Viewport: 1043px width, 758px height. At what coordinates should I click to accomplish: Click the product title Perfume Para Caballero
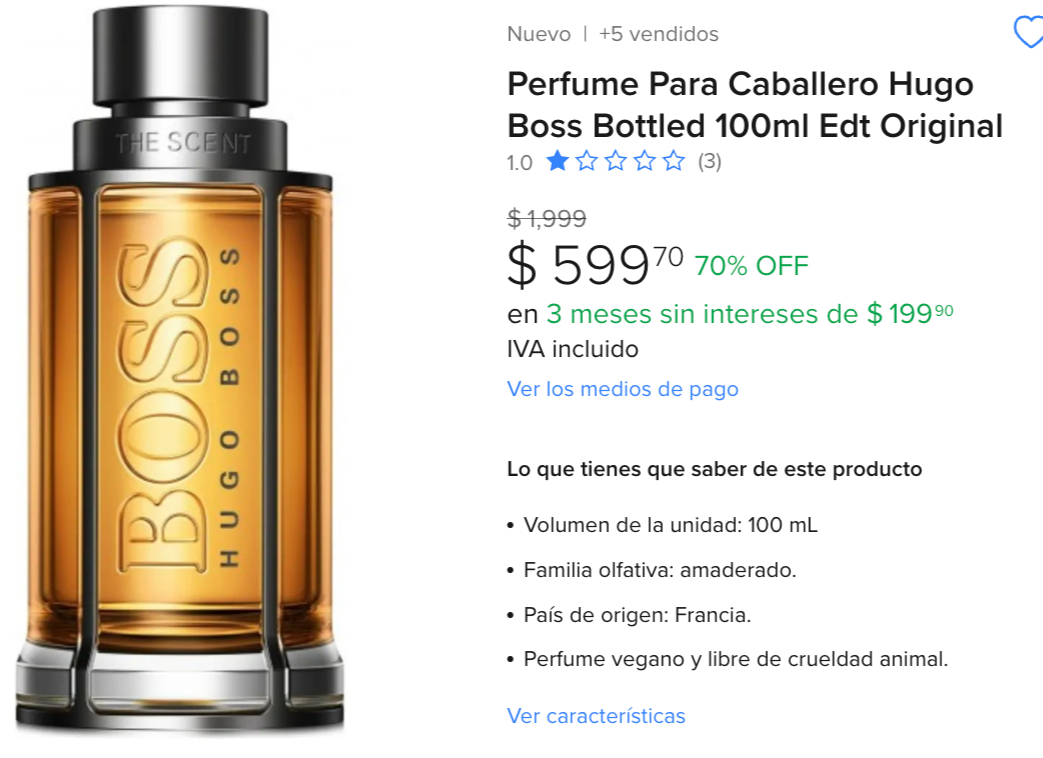click(x=754, y=105)
